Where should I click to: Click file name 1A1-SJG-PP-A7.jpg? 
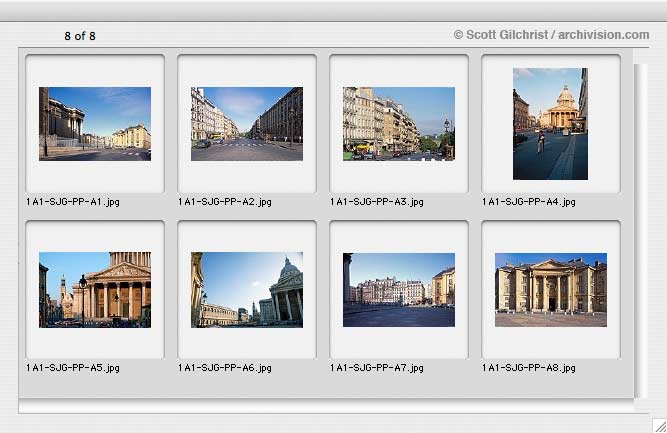tap(377, 367)
